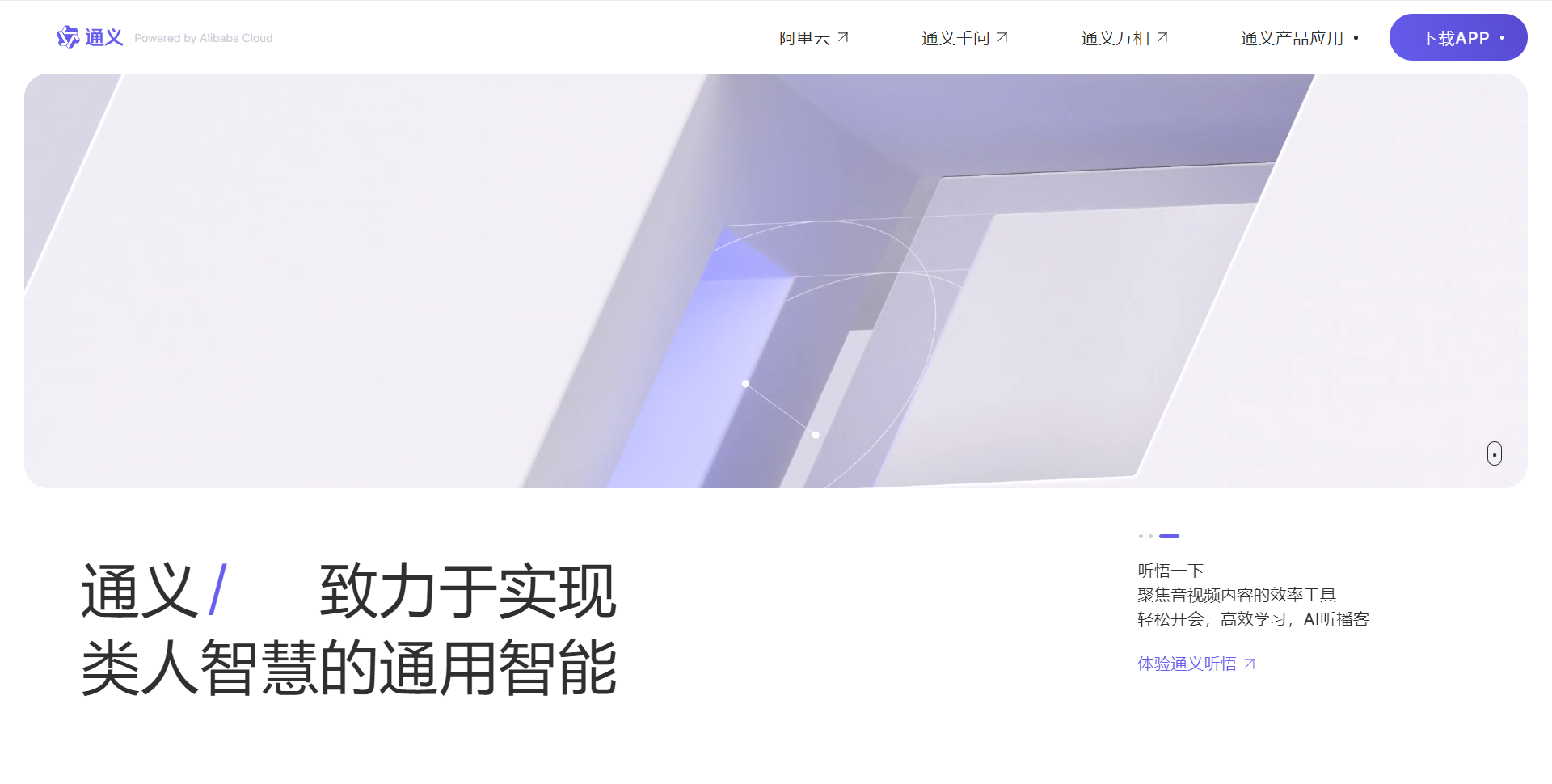Click the mouse scroll indicator icon on banner

tap(1495, 453)
